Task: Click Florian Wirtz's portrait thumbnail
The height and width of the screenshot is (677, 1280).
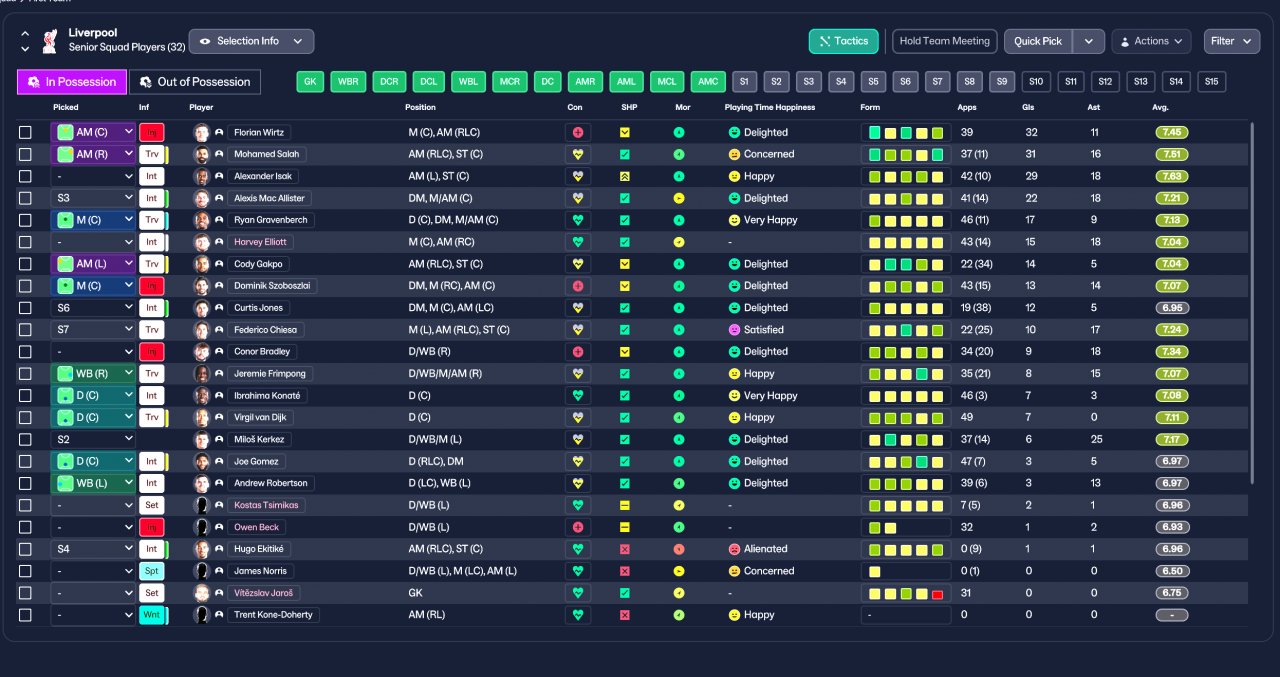Action: pos(202,132)
